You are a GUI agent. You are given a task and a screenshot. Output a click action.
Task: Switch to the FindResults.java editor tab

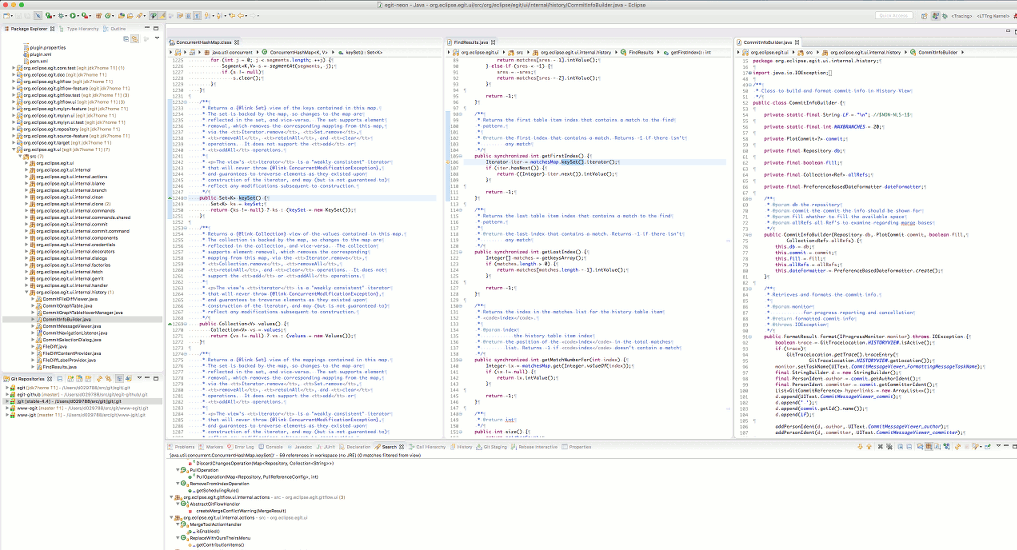coord(472,41)
